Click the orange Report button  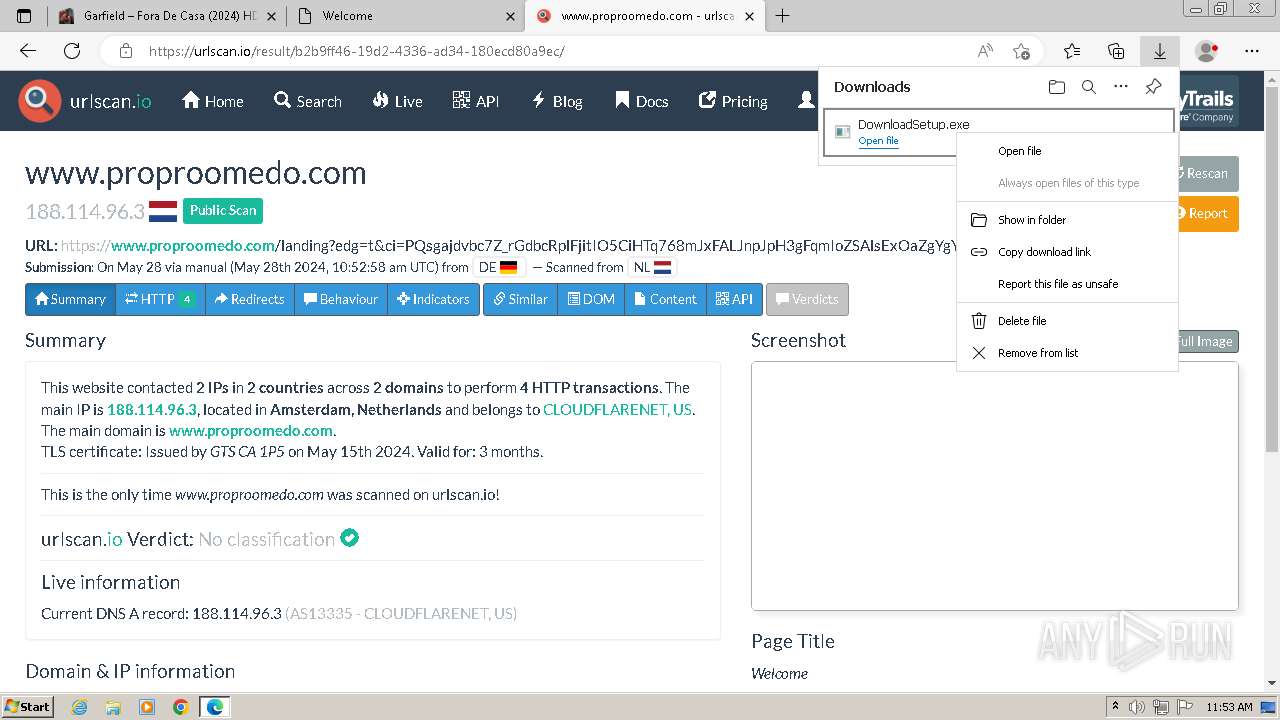1207,213
